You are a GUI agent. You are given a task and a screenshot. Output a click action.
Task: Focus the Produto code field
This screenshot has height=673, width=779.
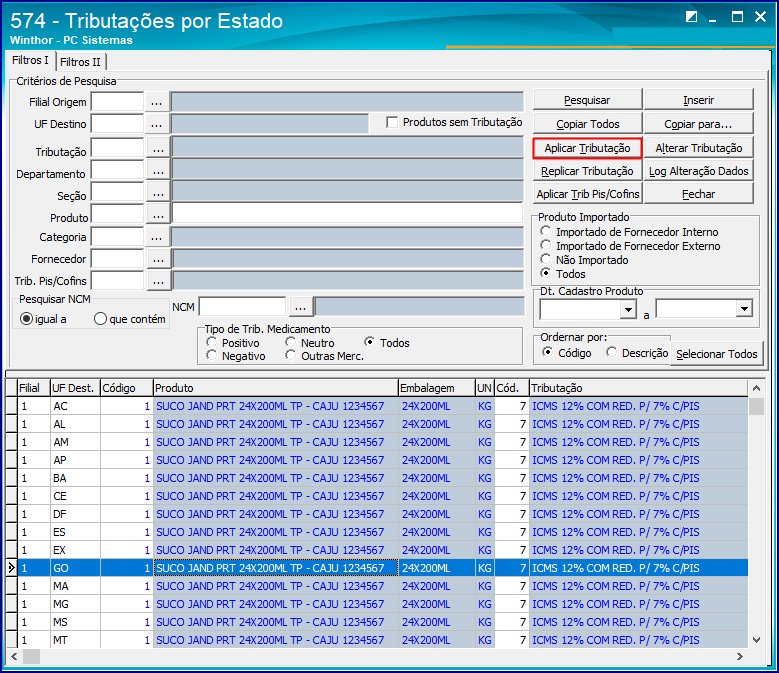(x=117, y=215)
